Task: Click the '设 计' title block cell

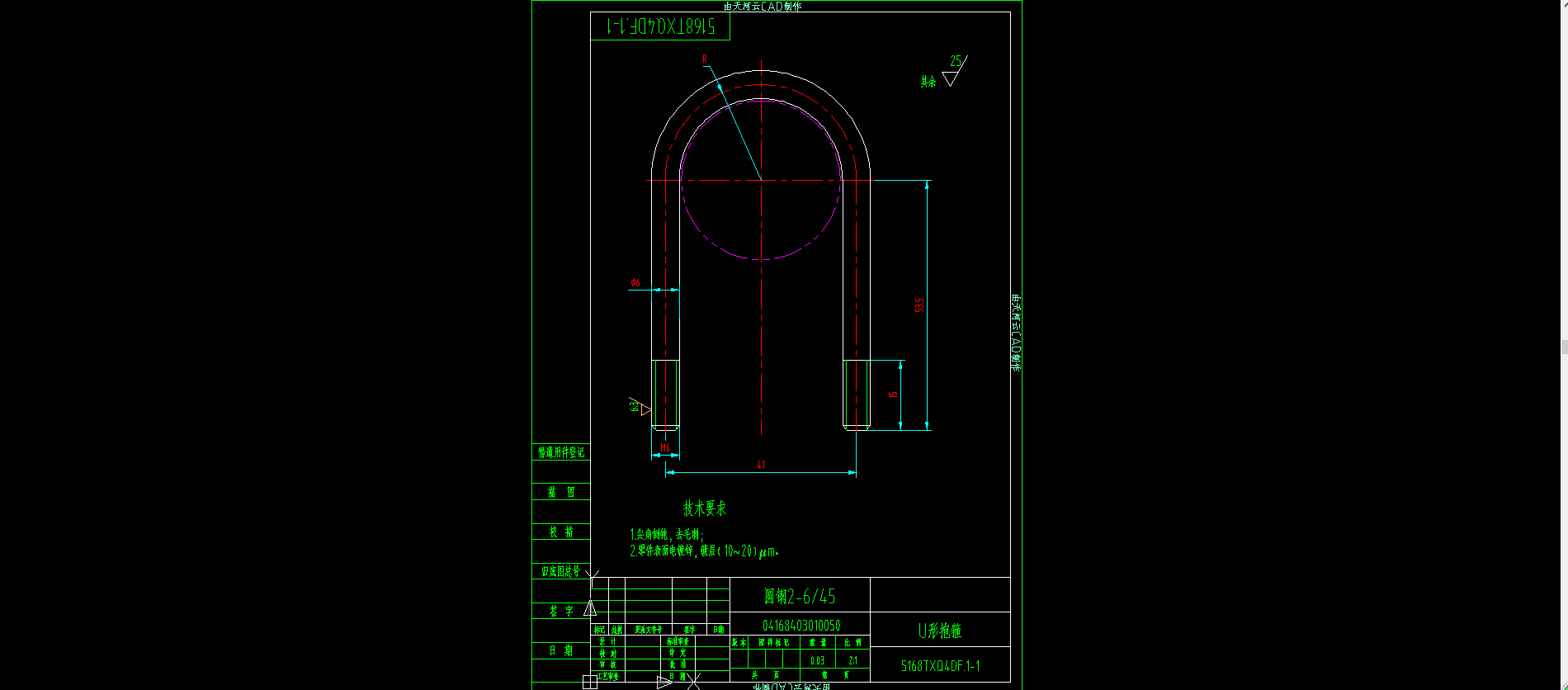Action: [x=608, y=641]
